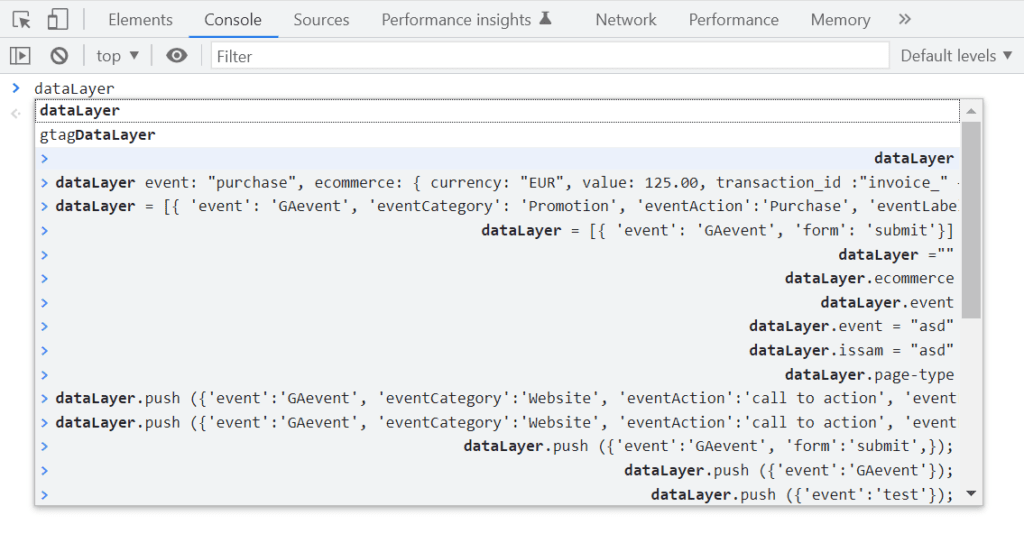Select dataLayer.event = "asd" entry
Image resolution: width=1024 pixels, height=534 pixels.
pos(498,326)
